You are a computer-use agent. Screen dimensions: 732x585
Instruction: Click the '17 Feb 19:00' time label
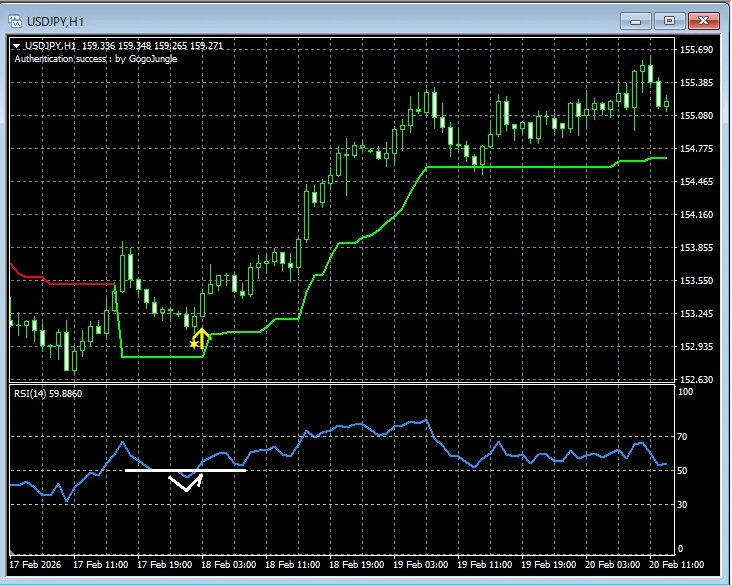pos(164,564)
